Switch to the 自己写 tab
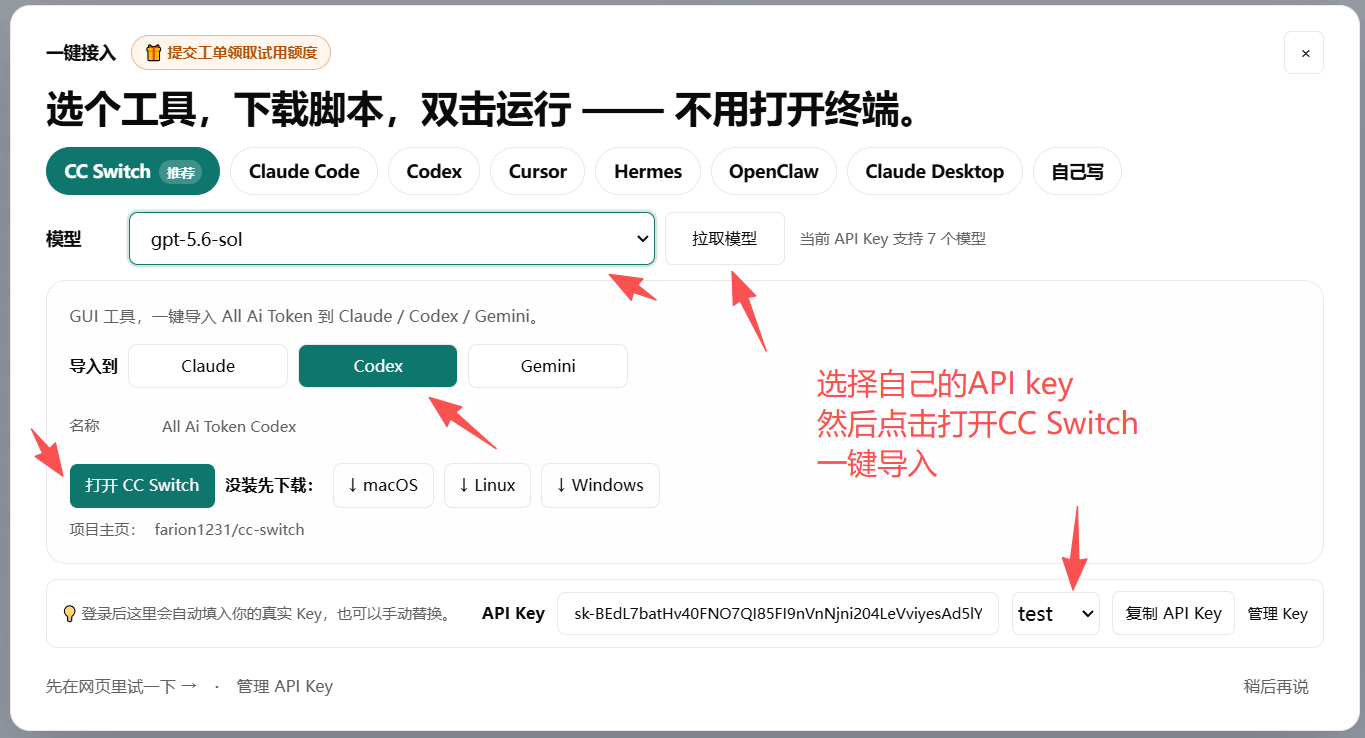The height and width of the screenshot is (738, 1365). click(x=1077, y=171)
